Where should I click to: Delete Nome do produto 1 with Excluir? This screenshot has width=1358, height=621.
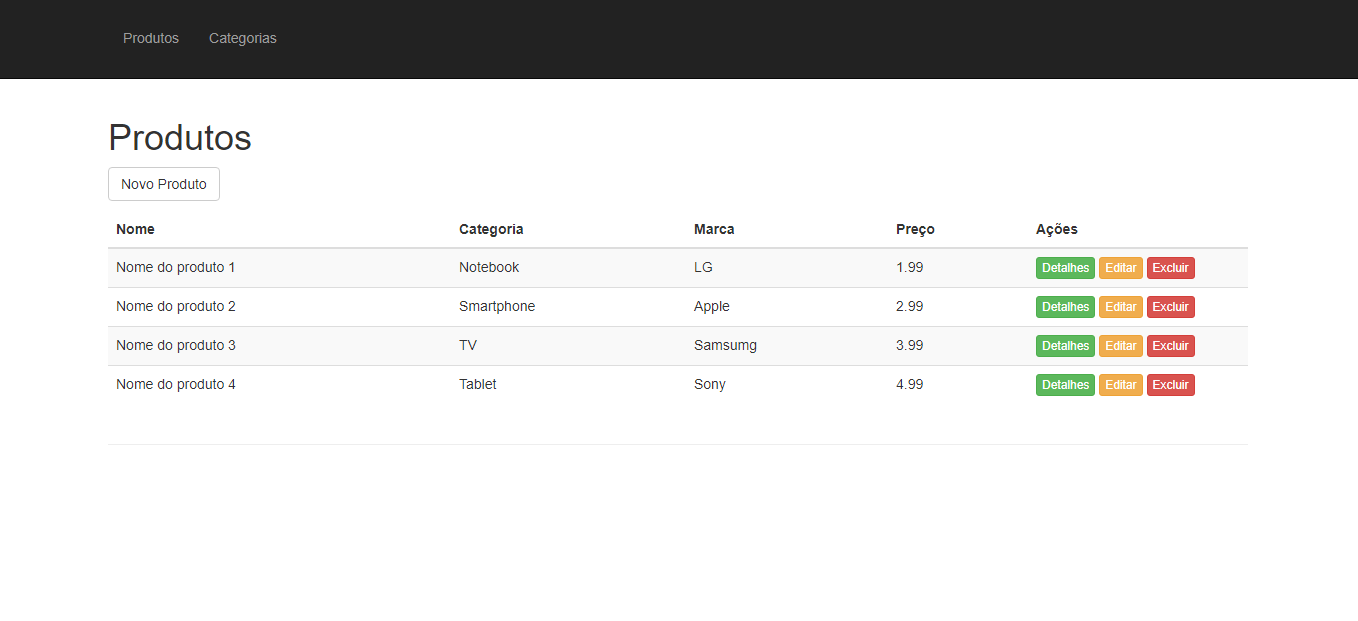click(x=1170, y=267)
